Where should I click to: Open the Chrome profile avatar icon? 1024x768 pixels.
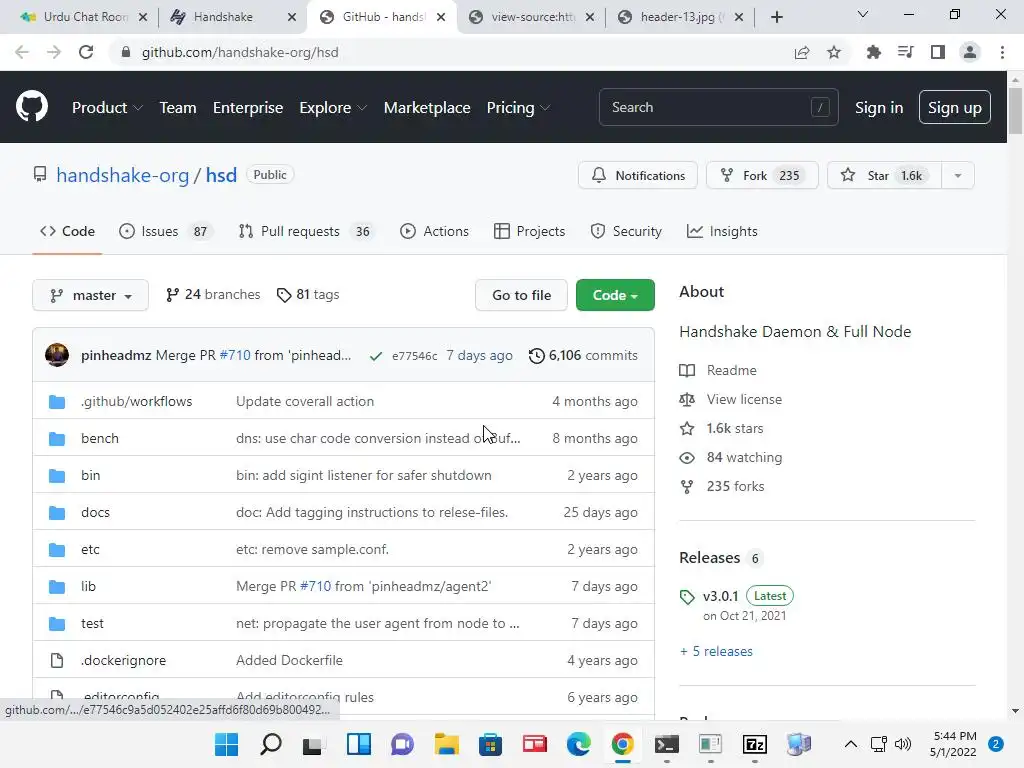tap(970, 52)
